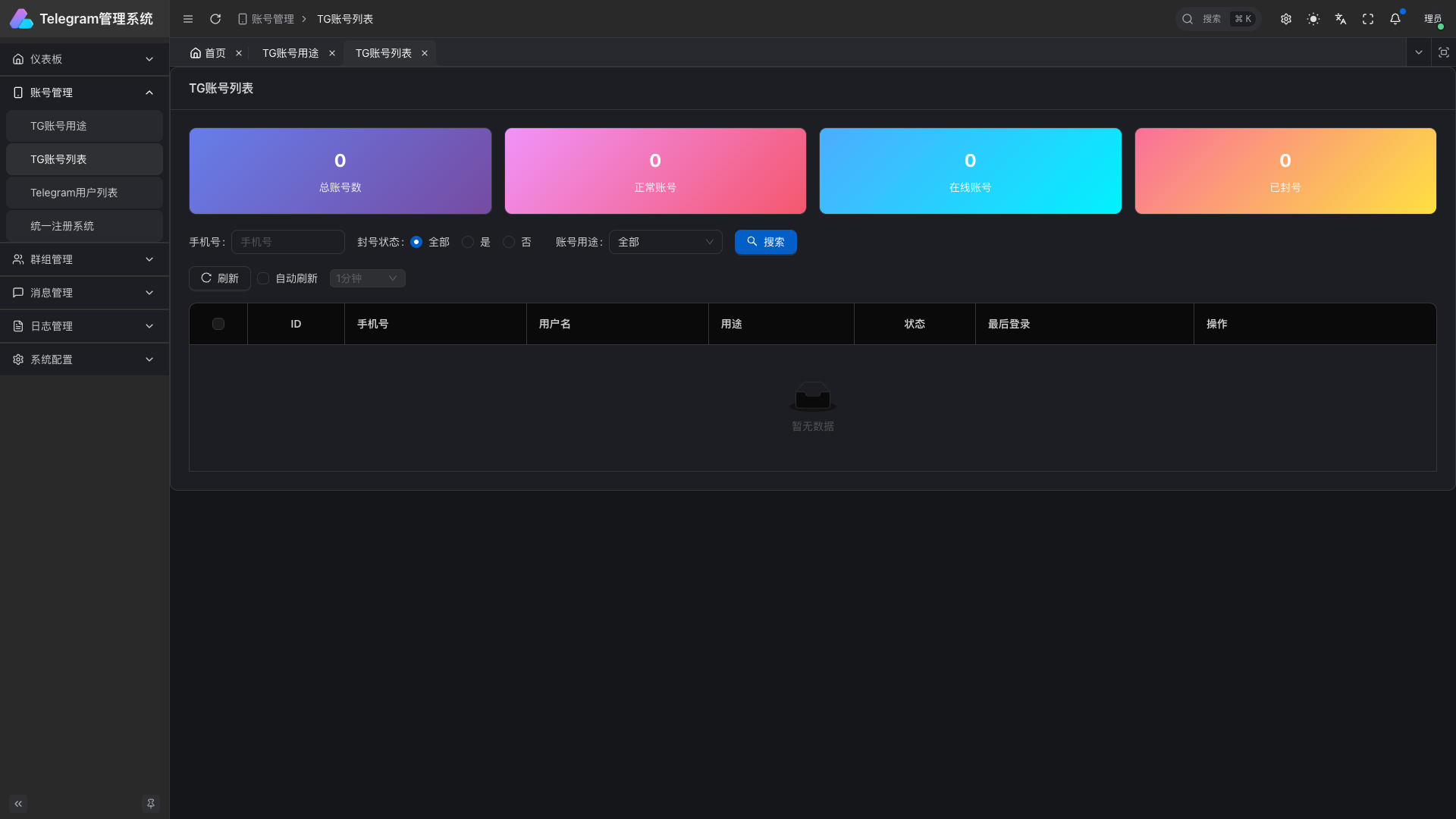Image resolution: width=1456 pixels, height=819 pixels.
Task: Toggle light/dark theme sun icon
Action: pos(1313,19)
